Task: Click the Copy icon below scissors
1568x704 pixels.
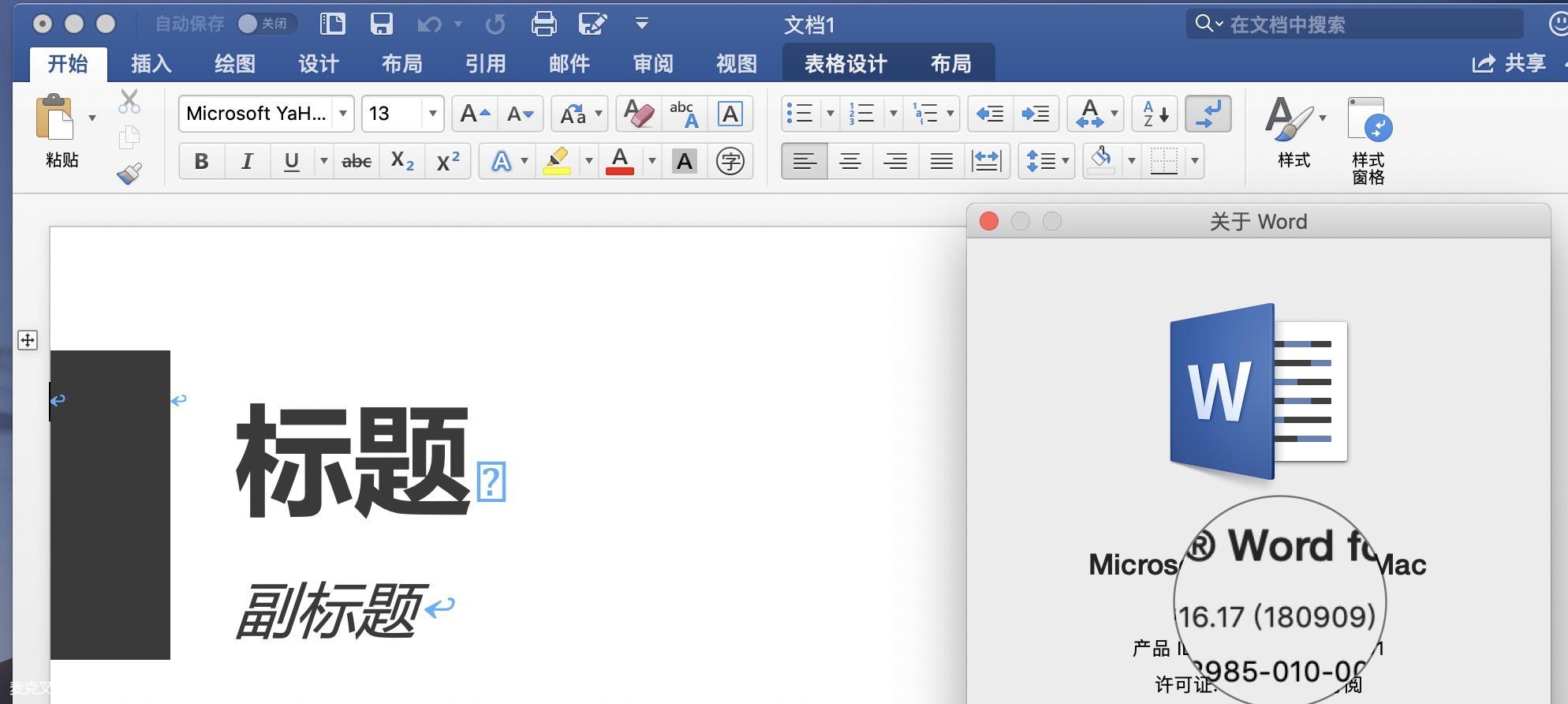Action: (129, 137)
